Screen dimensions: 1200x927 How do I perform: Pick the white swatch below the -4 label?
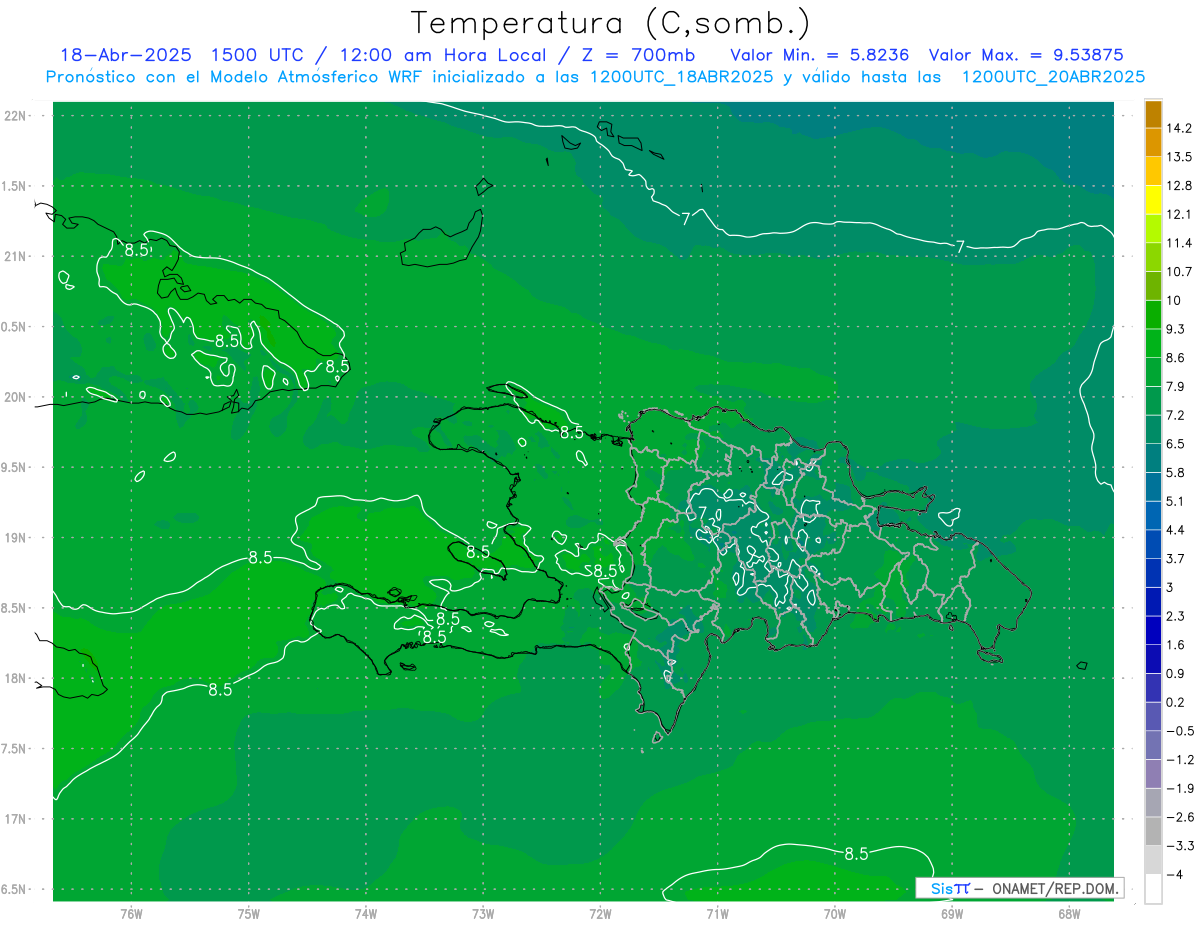click(x=1153, y=889)
